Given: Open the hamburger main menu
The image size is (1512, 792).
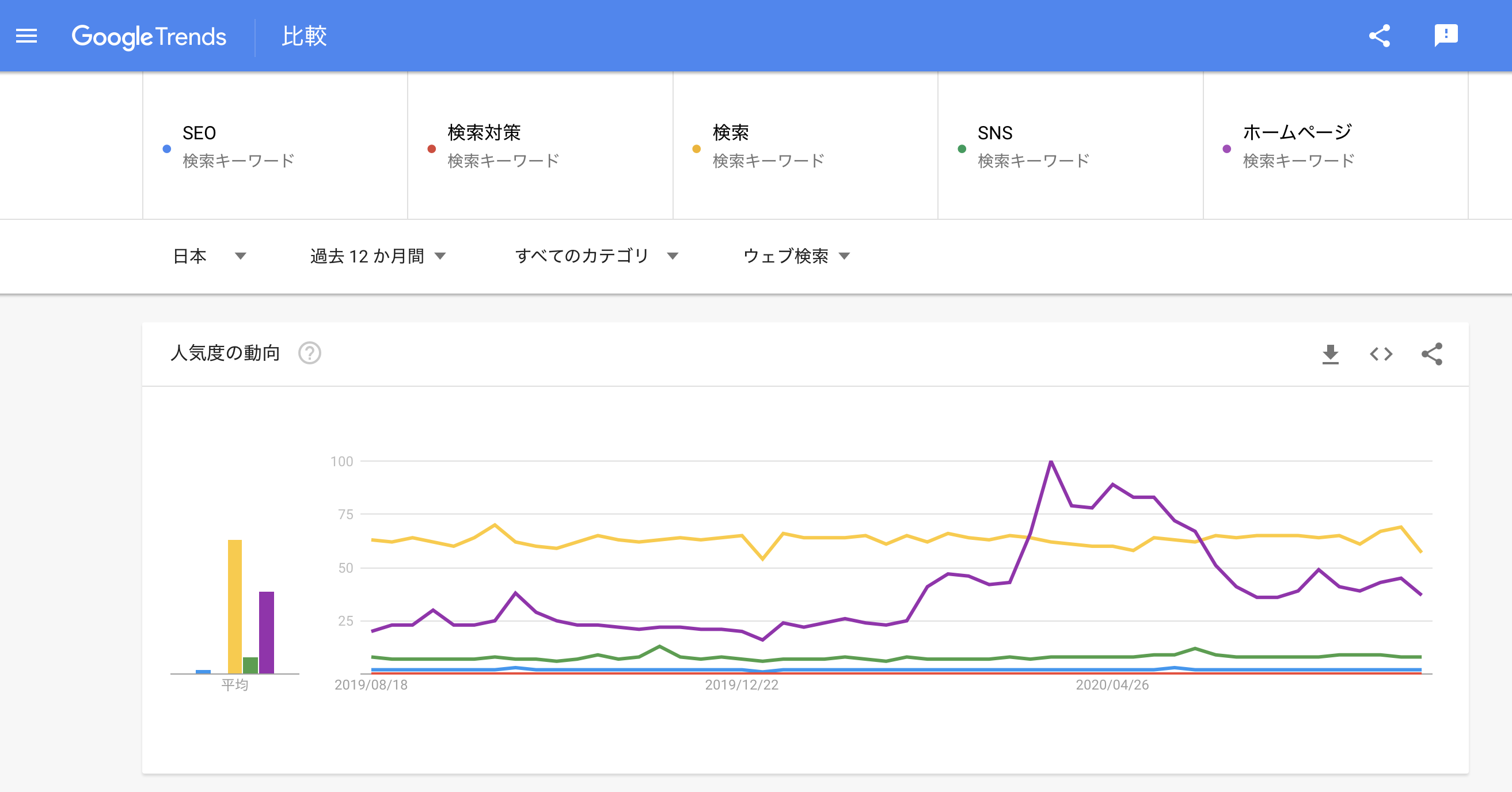Looking at the screenshot, I should pyautogui.click(x=26, y=36).
